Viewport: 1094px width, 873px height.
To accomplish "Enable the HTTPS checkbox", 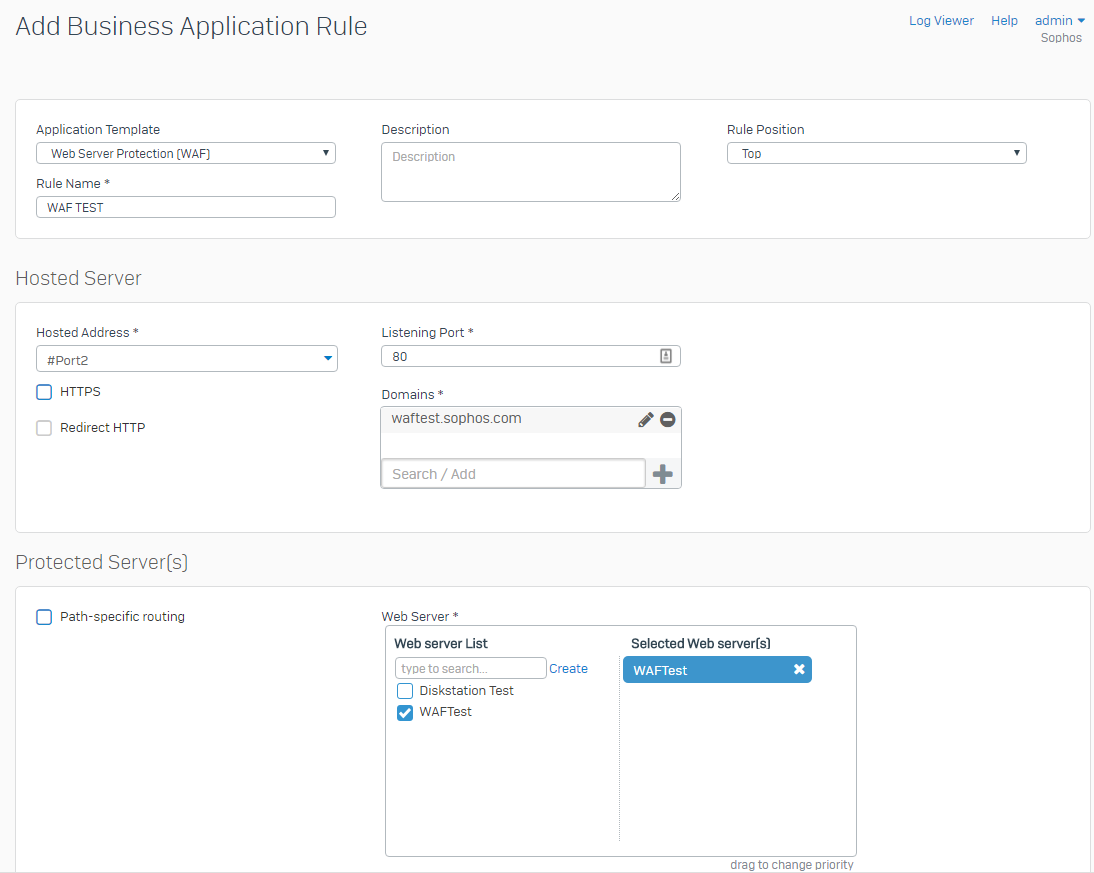I will pos(44,392).
